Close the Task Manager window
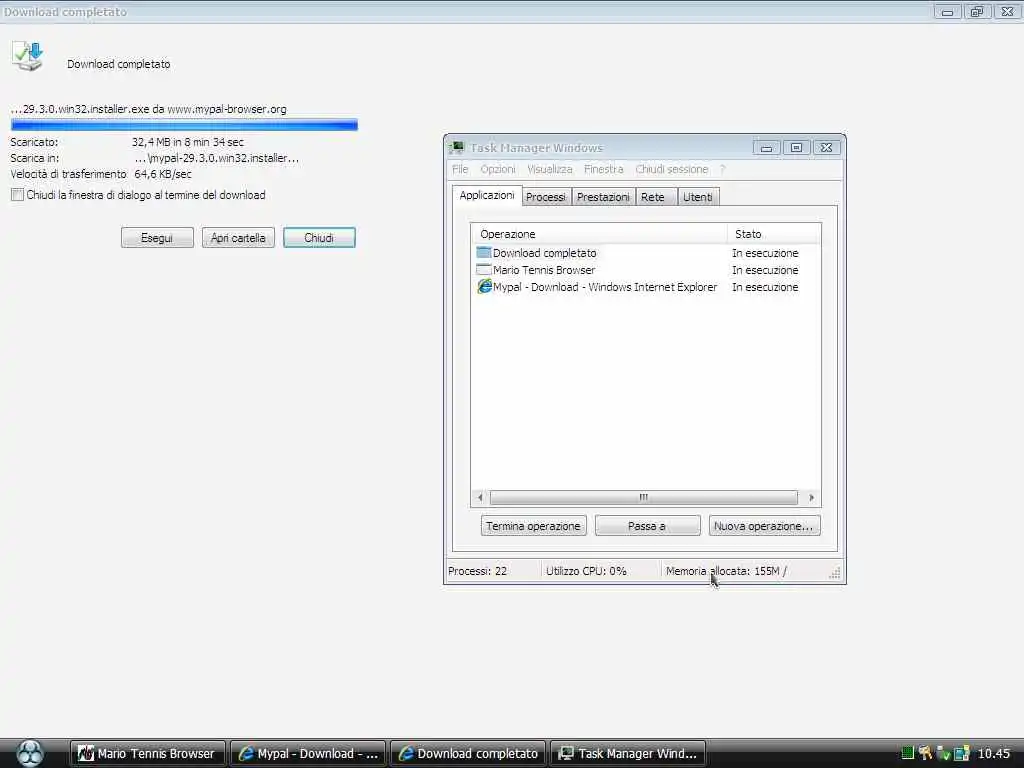 coord(826,148)
